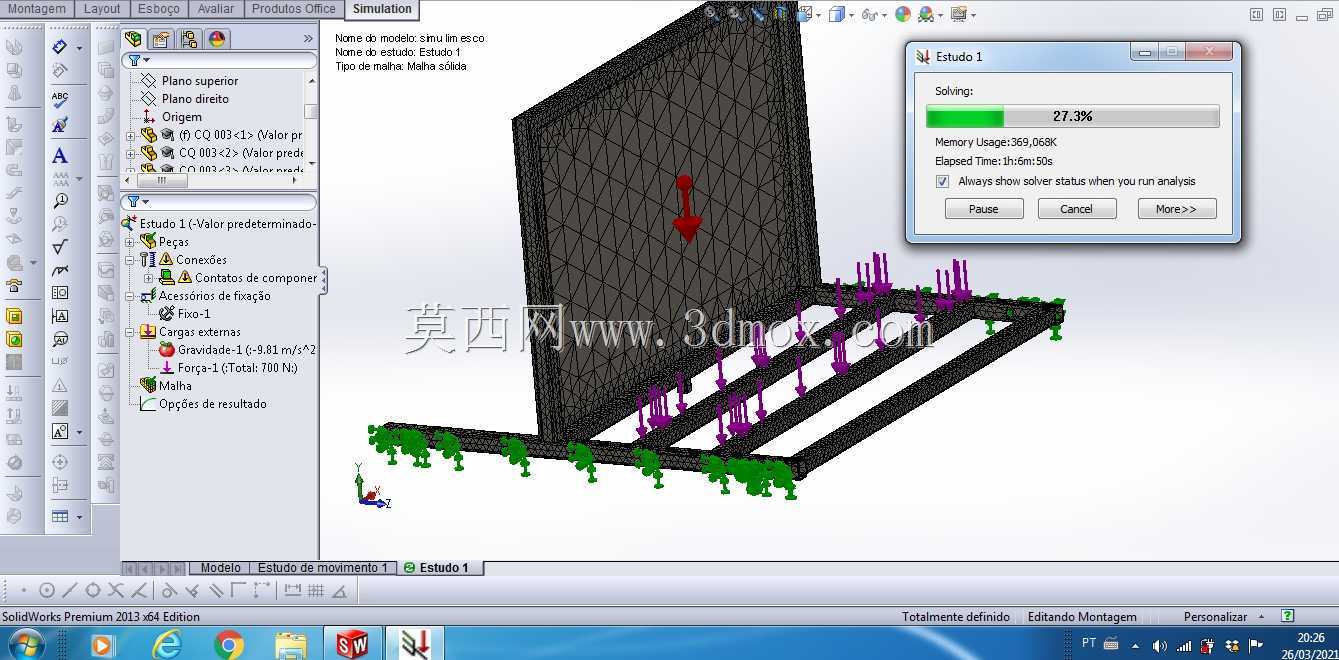Switch to the Esboço tab
Viewport: 1339px width, 660px height.
pyautogui.click(x=159, y=9)
